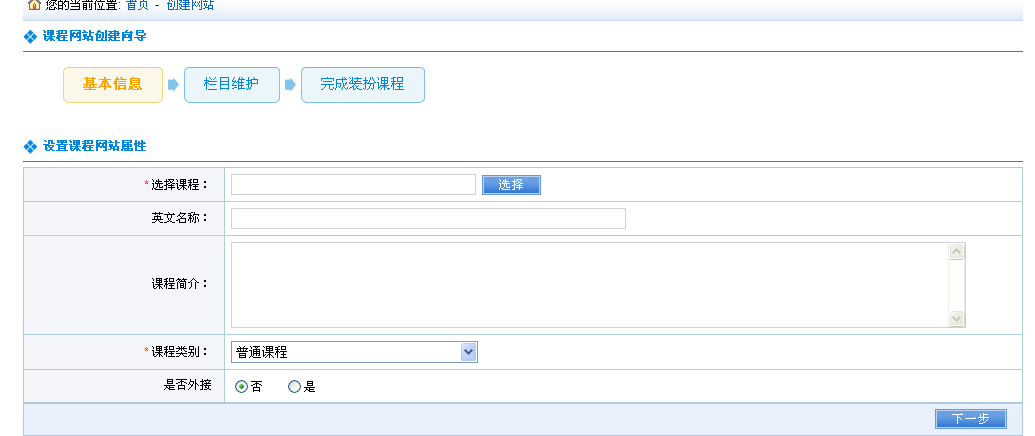Click the 下一步 button
This screenshot has width=1035, height=436.
(970, 419)
